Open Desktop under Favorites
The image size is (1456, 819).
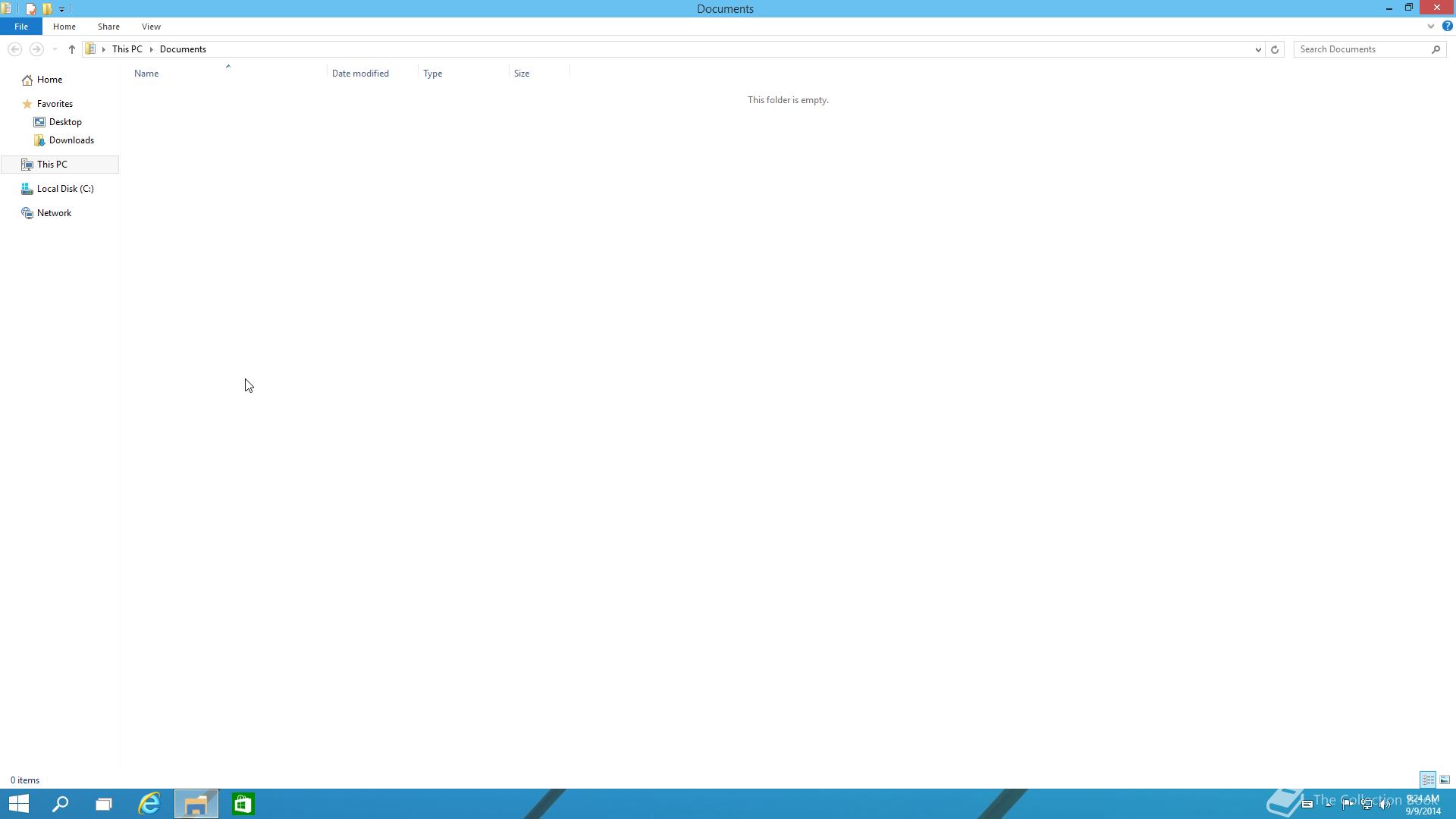[x=65, y=122]
